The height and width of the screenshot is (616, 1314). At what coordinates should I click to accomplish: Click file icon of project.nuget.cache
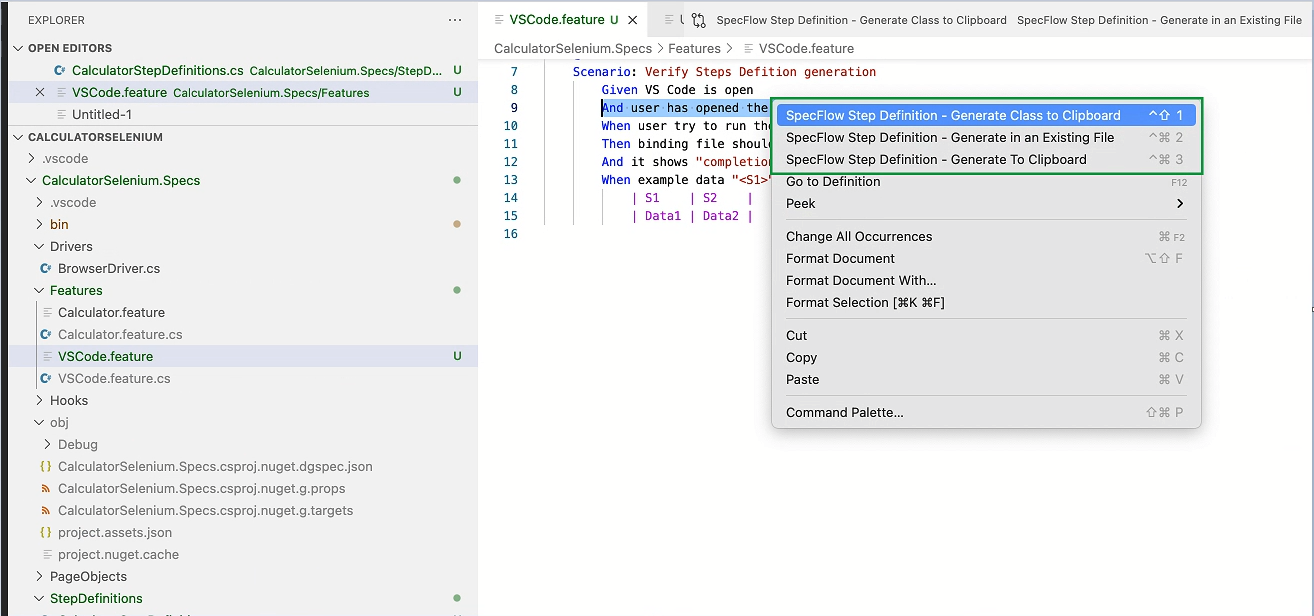click(46, 554)
